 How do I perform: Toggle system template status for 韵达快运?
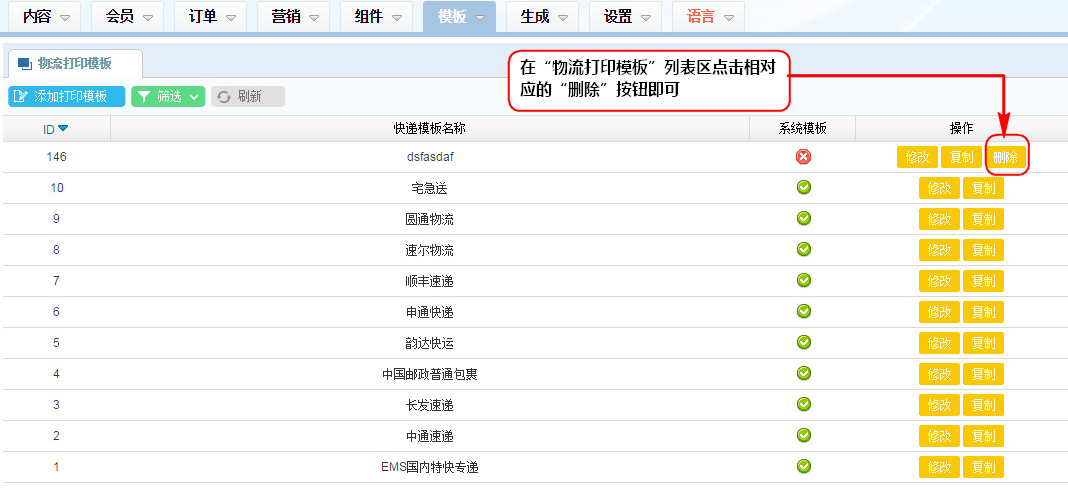[803, 342]
